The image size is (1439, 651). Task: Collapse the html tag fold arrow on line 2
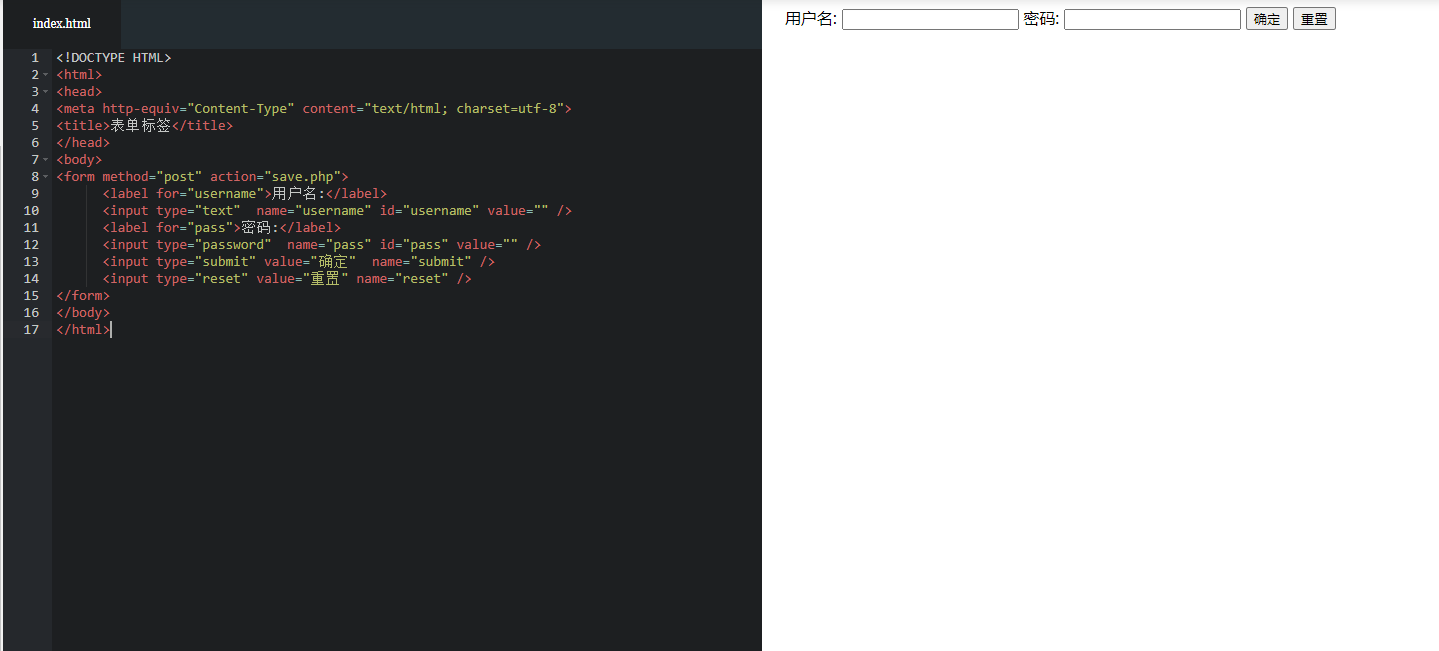pyautogui.click(x=46, y=75)
